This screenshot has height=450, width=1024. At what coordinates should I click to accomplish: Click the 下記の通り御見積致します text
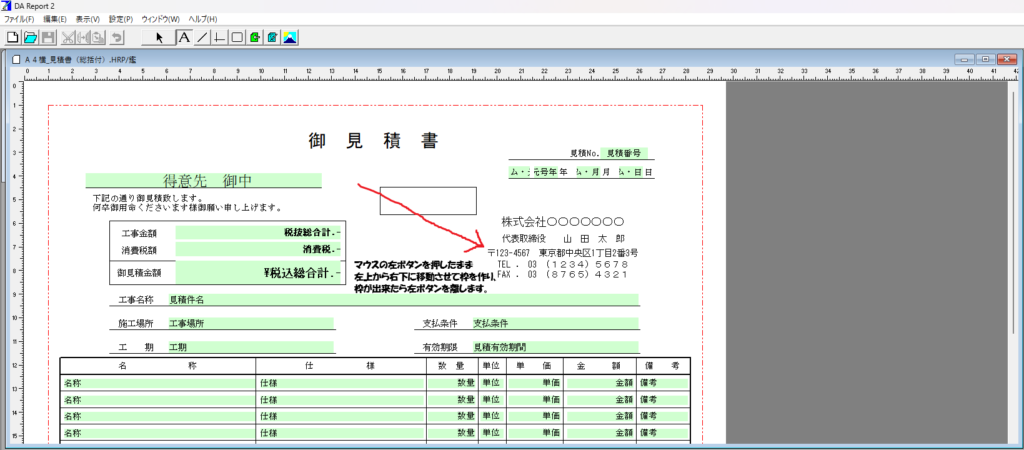148,198
